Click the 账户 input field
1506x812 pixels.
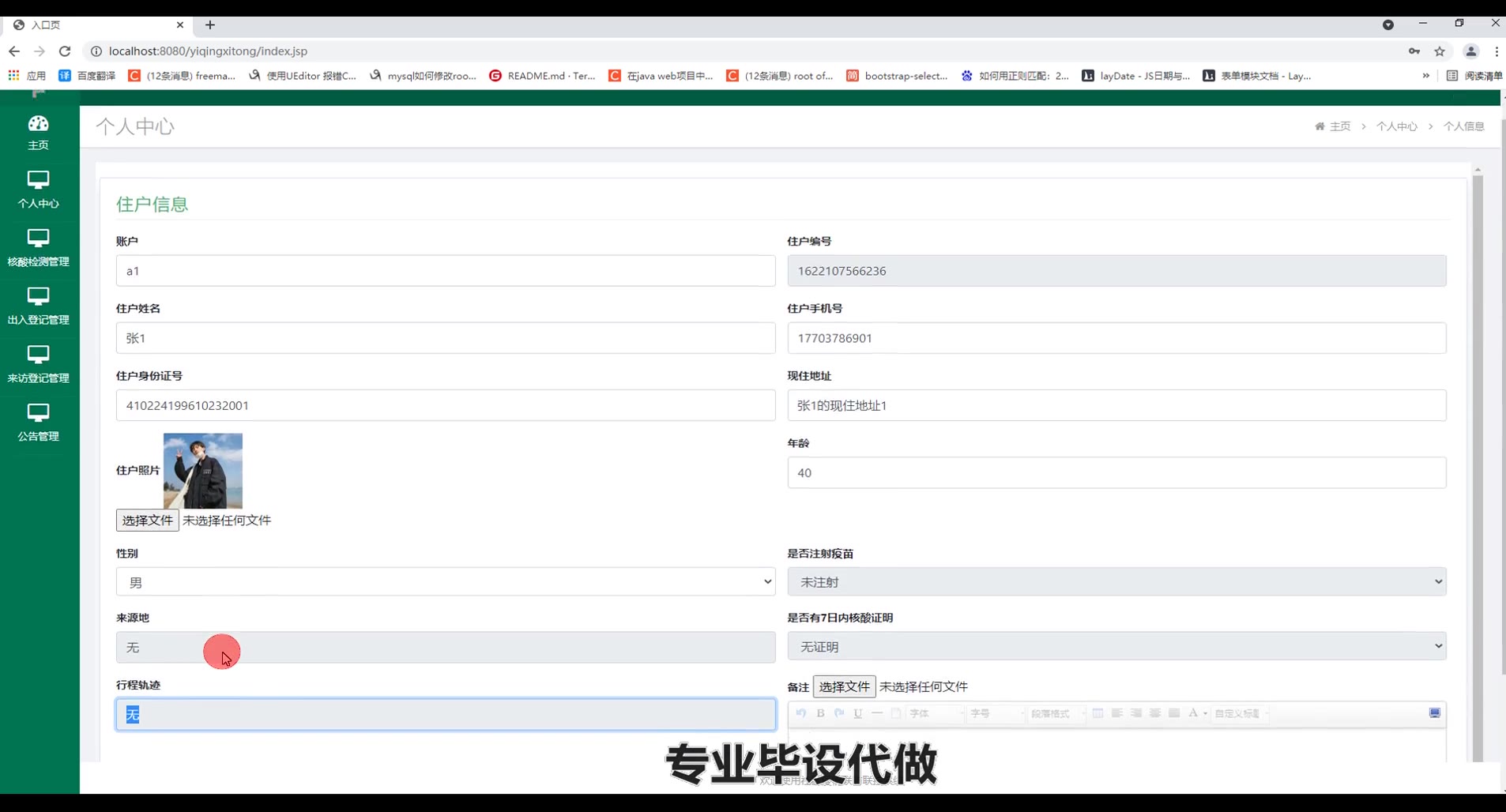(446, 271)
